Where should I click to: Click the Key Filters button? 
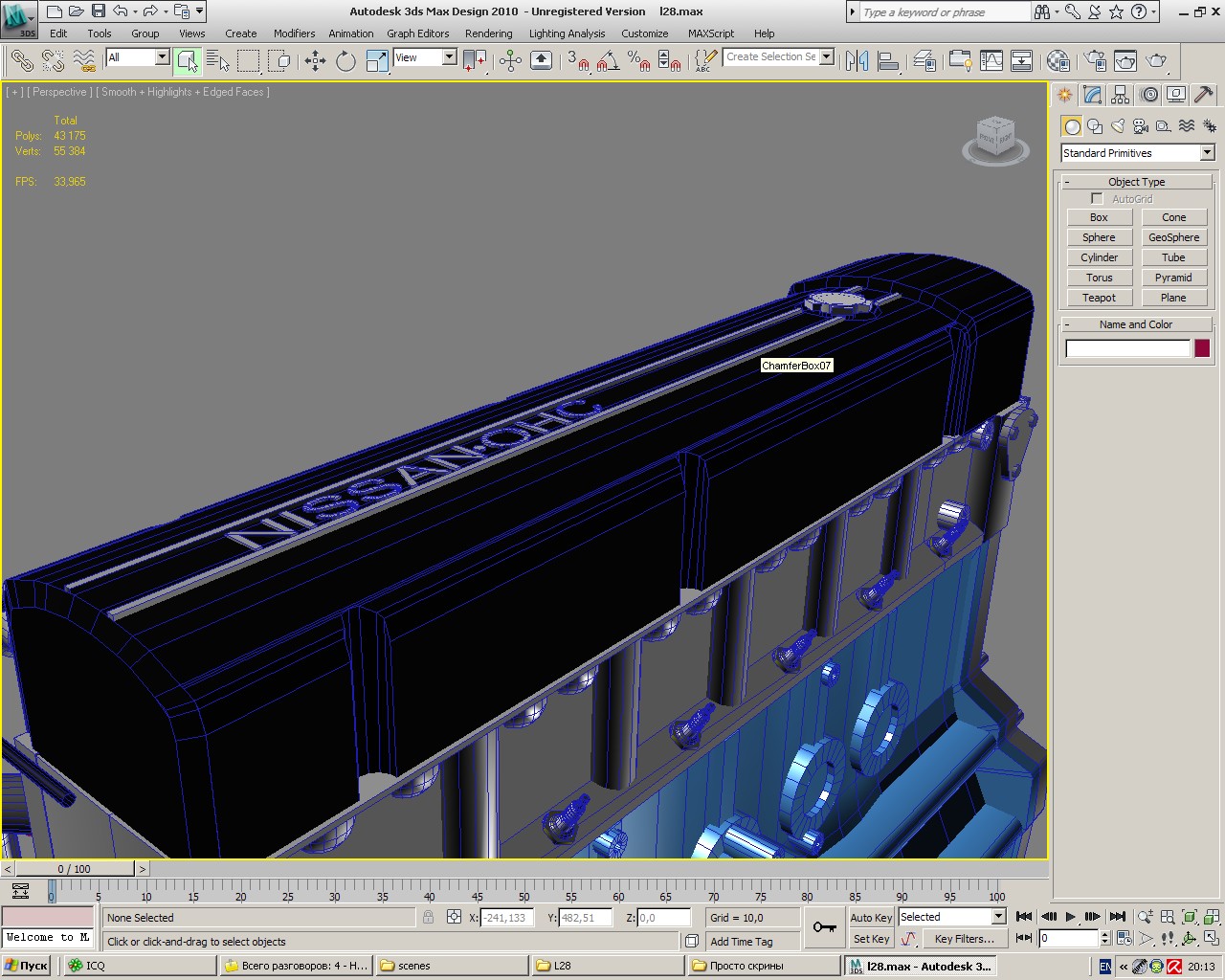tap(964, 939)
